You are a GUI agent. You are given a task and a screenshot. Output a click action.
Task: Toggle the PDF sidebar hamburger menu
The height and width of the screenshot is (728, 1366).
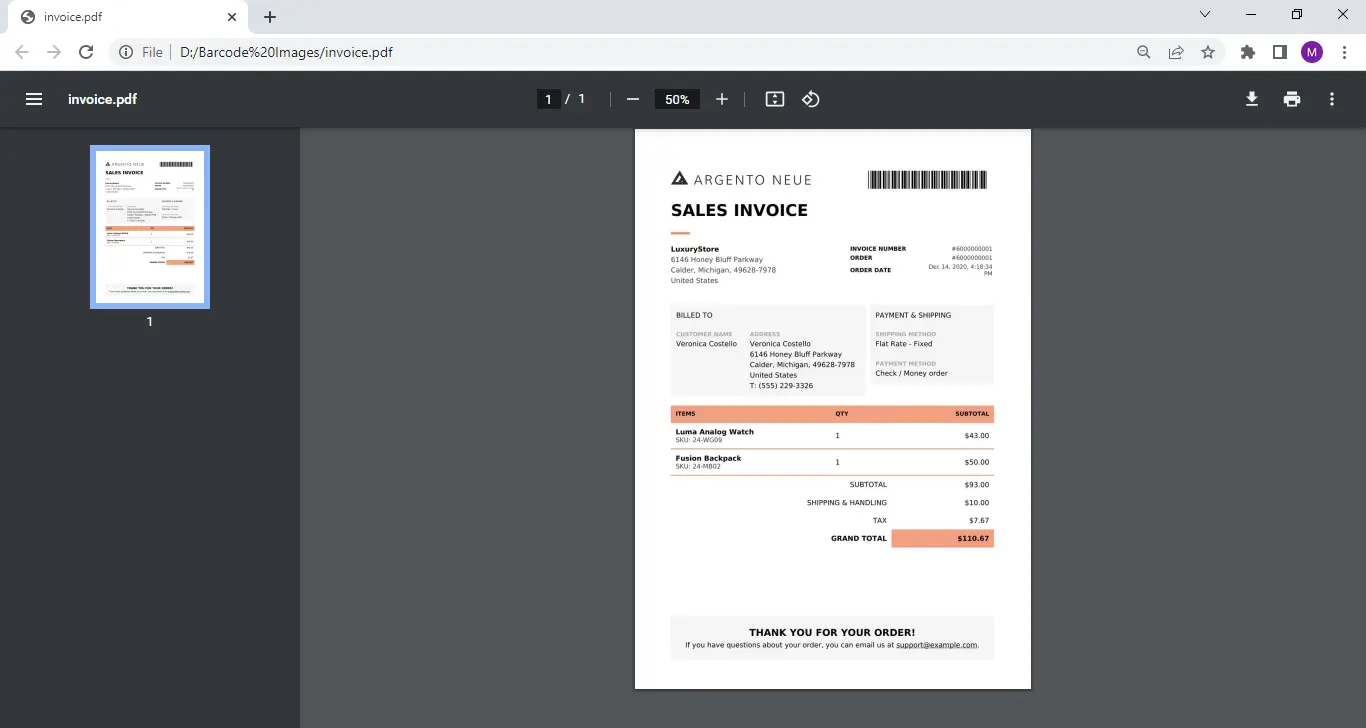34,99
